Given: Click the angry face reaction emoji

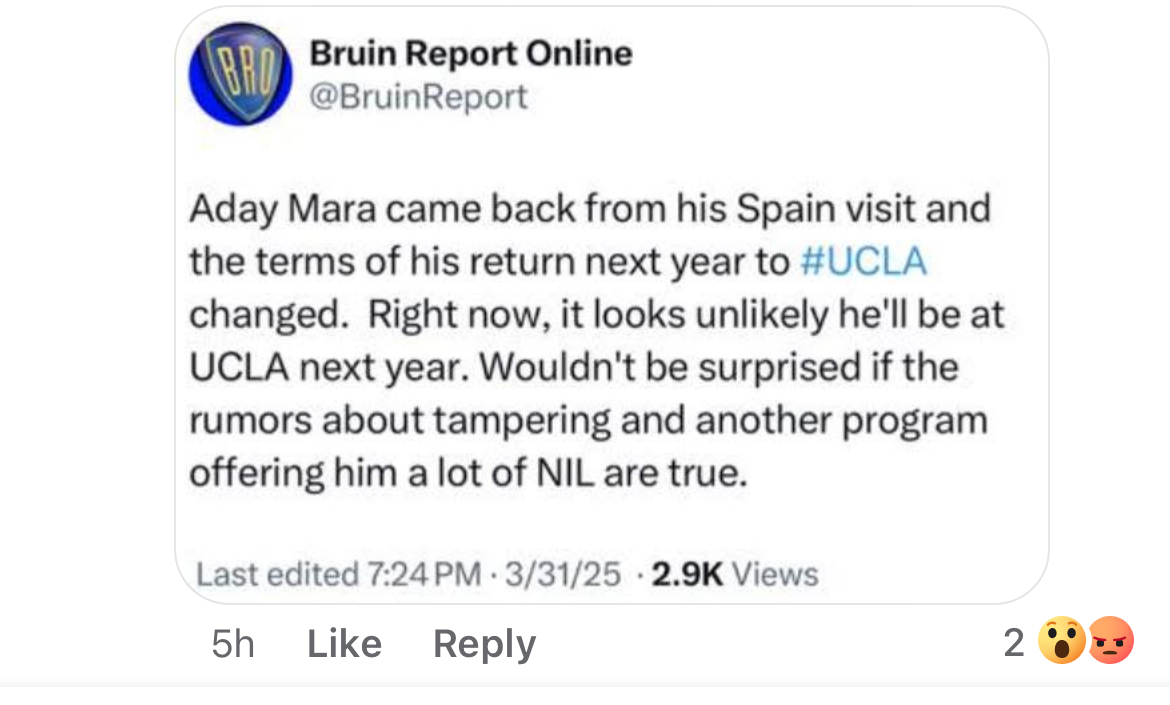Looking at the screenshot, I should pos(1110,642).
